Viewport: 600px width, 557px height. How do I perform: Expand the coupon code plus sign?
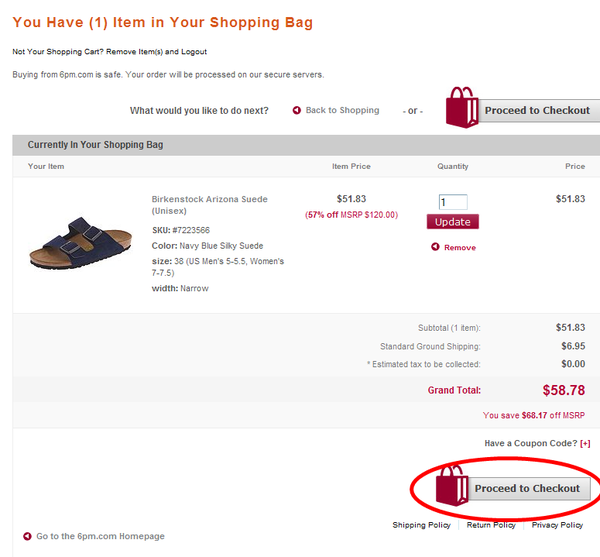tap(585, 443)
